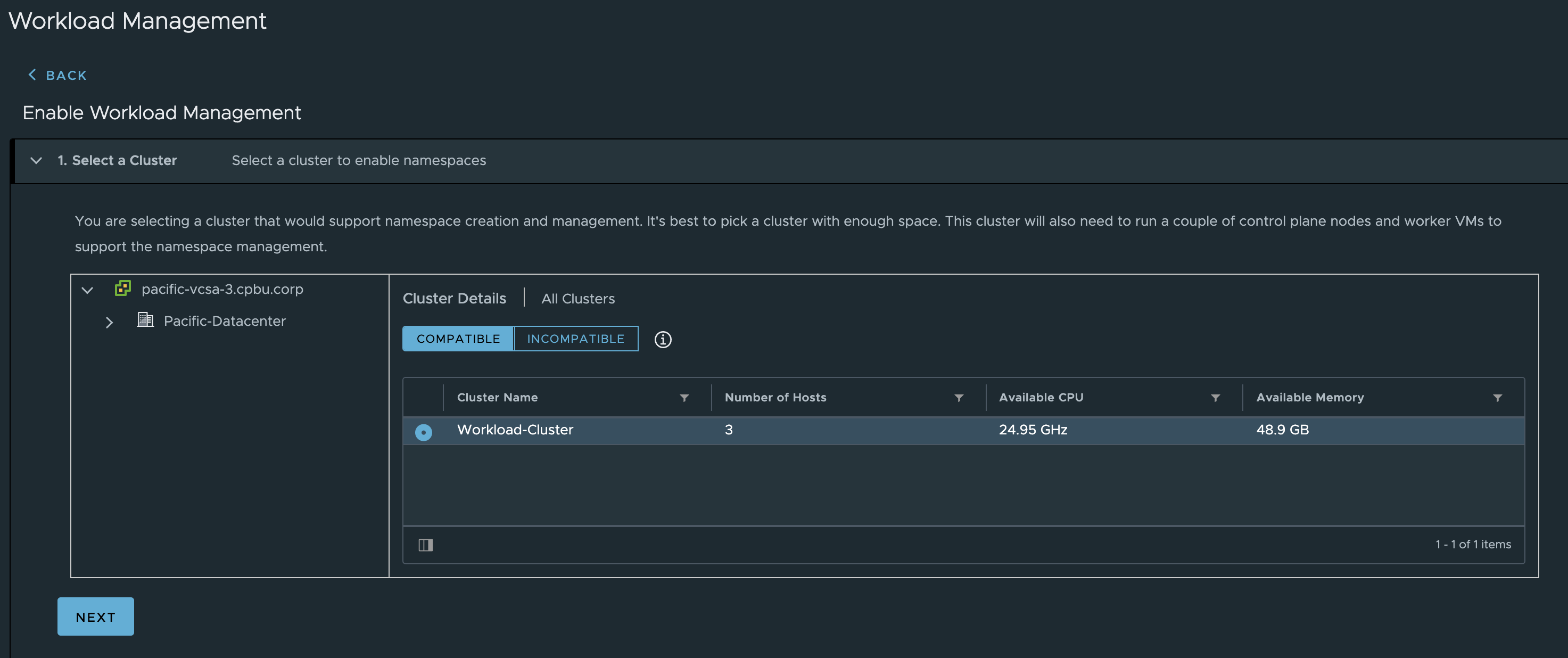Screen dimensions: 1568x658
Task: Click the Workload-Cluster row name
Action: [x=515, y=430]
